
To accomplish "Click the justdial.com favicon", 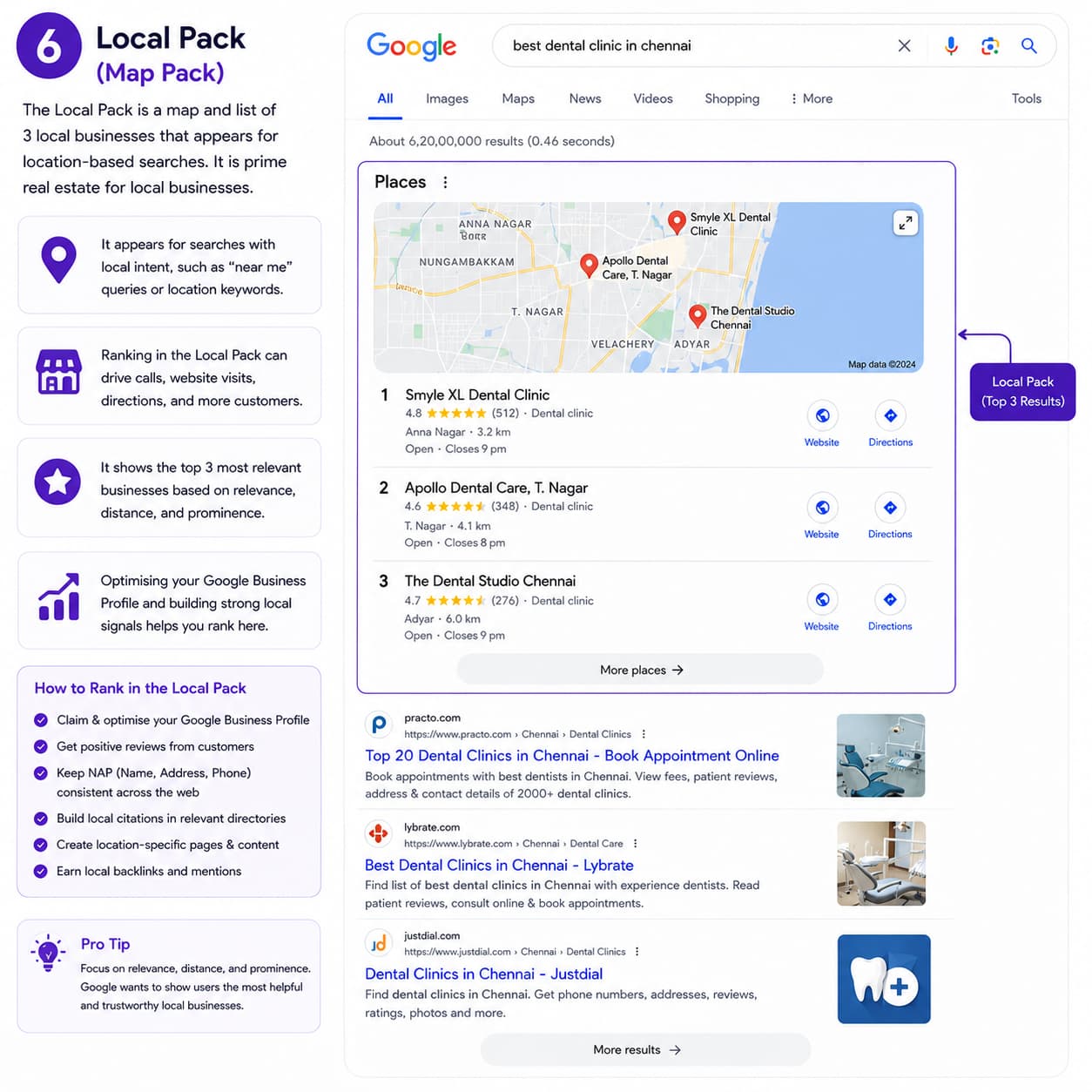I will click(x=378, y=943).
